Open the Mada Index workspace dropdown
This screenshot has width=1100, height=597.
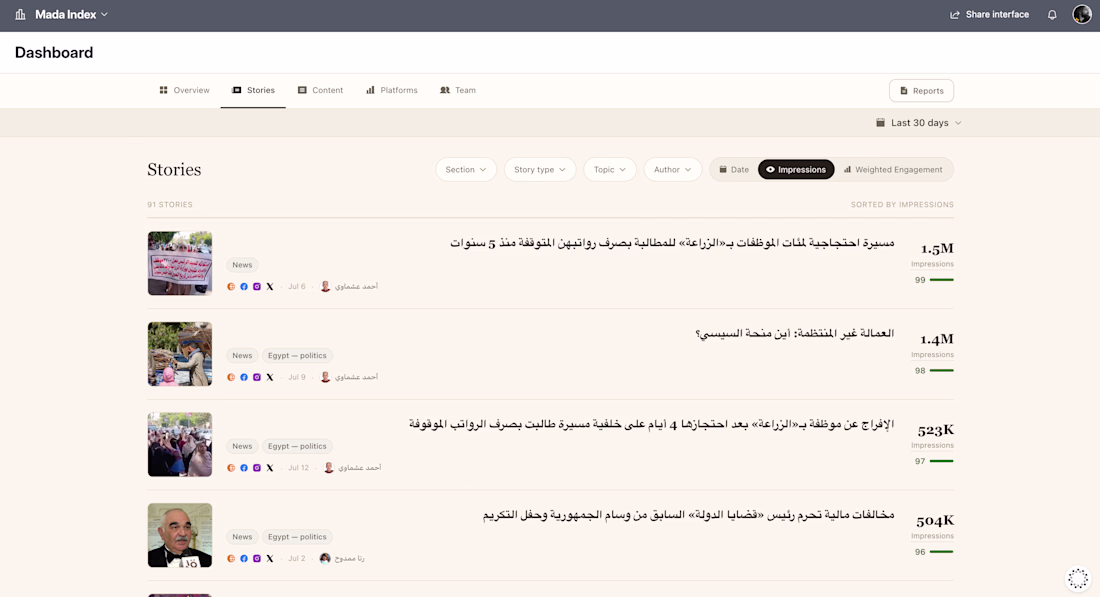point(72,14)
